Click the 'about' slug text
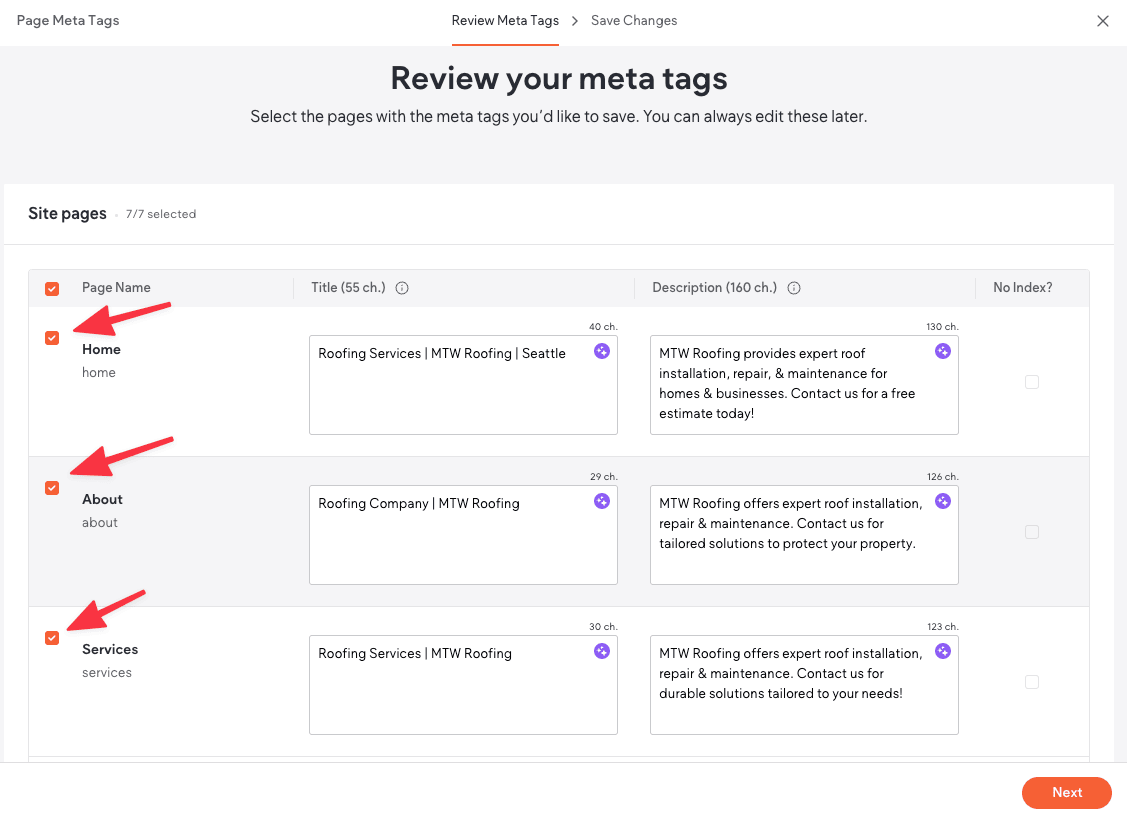The height and width of the screenshot is (821, 1127). [x=100, y=523]
